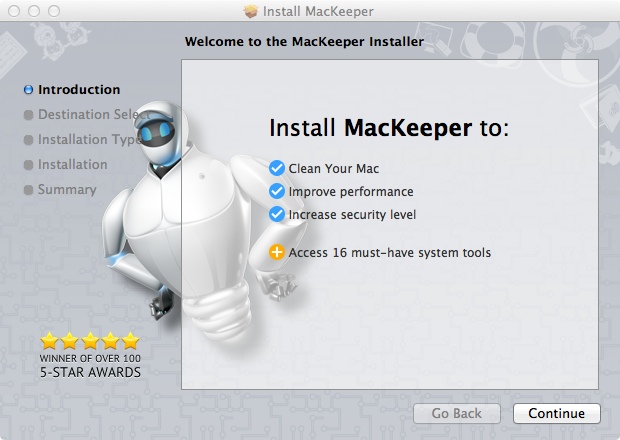Click the blue Introduction step bullet
Viewport: 620px width, 440px height.
[28, 90]
